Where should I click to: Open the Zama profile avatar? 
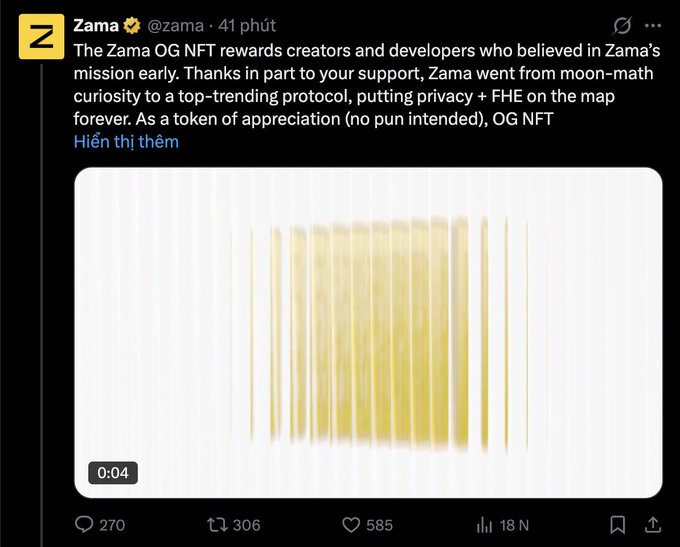41,38
